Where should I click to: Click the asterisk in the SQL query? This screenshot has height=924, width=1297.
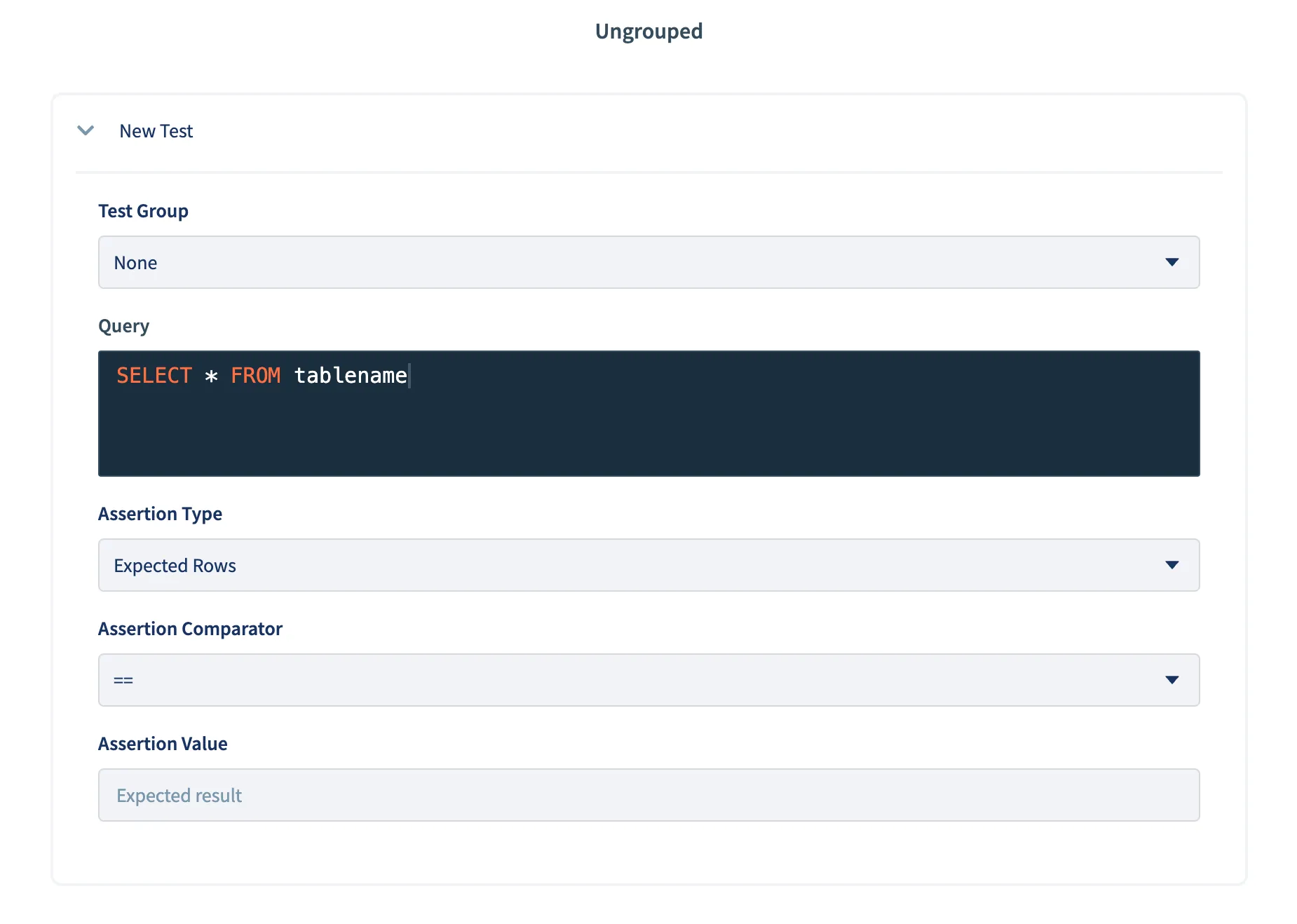coord(211,376)
